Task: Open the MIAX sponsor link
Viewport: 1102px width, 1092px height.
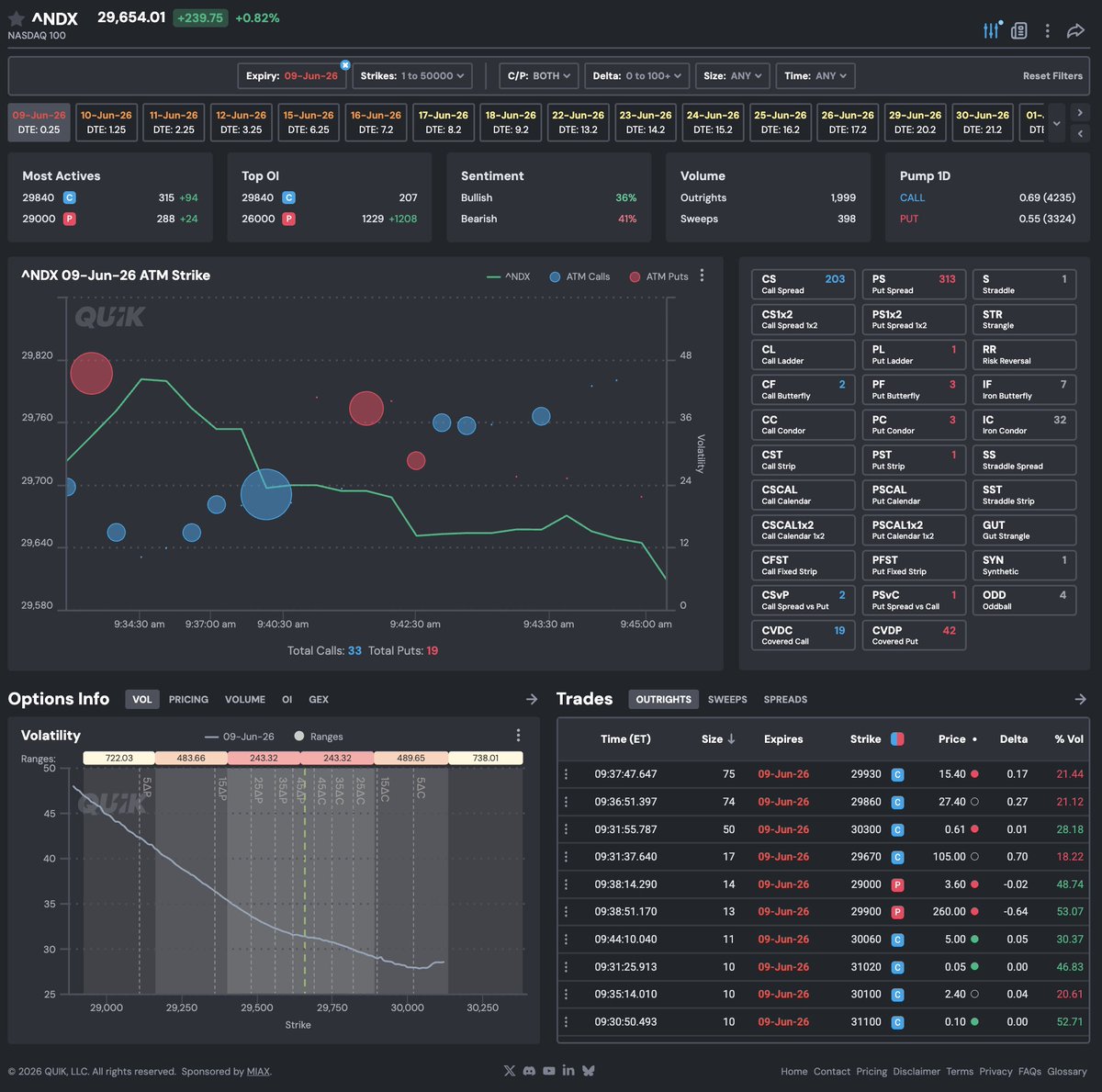Action: [x=258, y=1072]
